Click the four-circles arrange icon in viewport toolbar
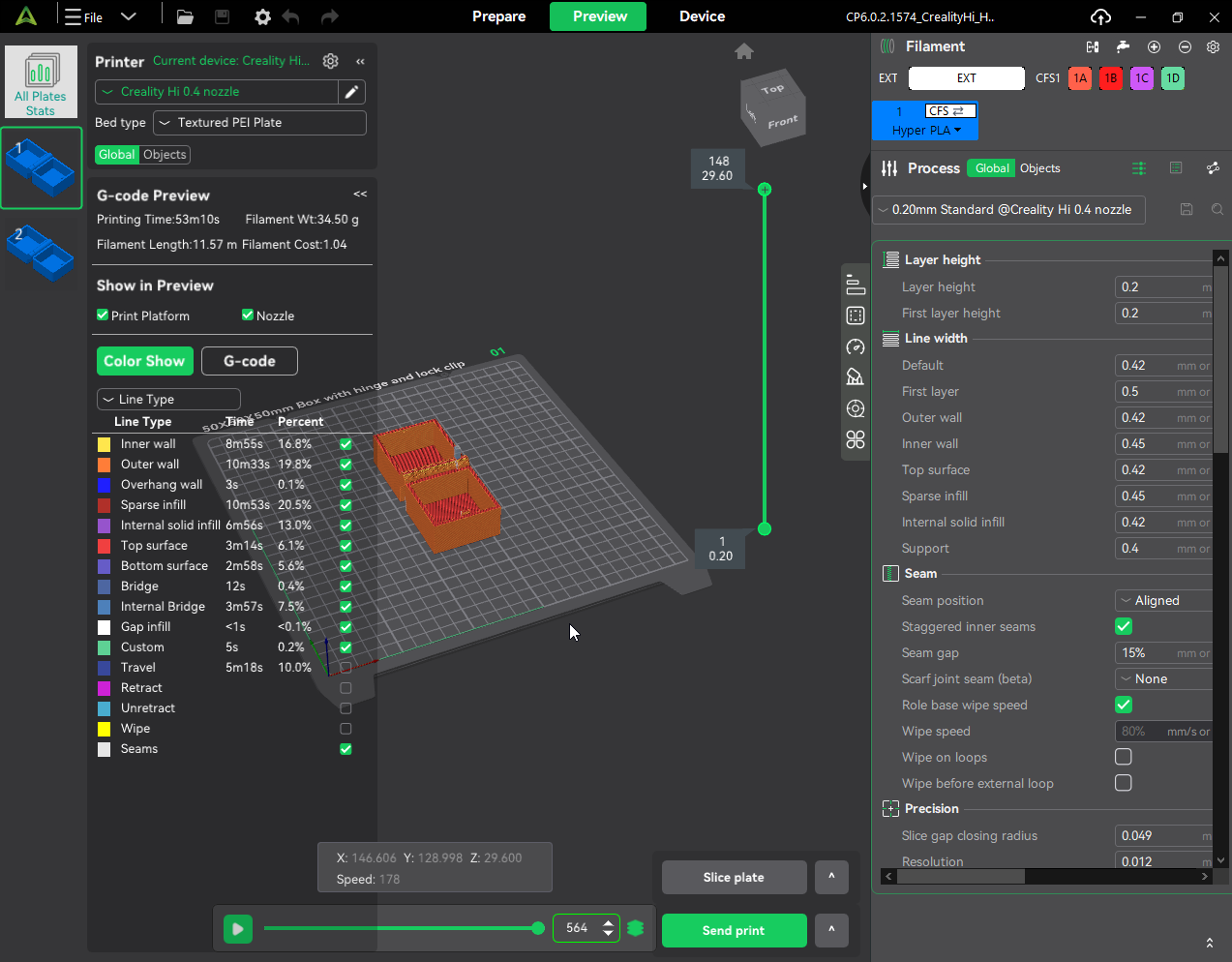1232x962 pixels. click(856, 439)
